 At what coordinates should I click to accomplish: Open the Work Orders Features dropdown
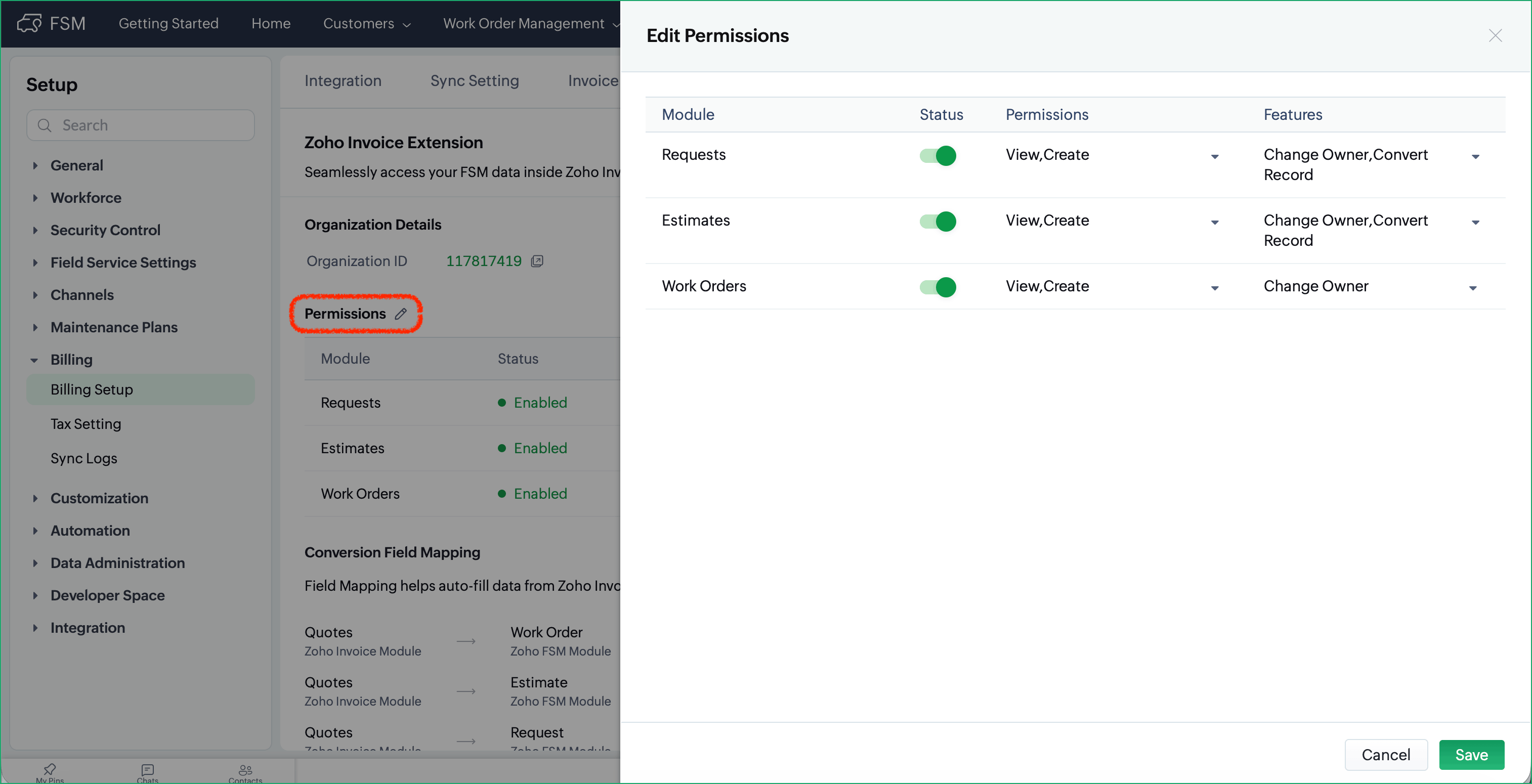pyautogui.click(x=1472, y=288)
